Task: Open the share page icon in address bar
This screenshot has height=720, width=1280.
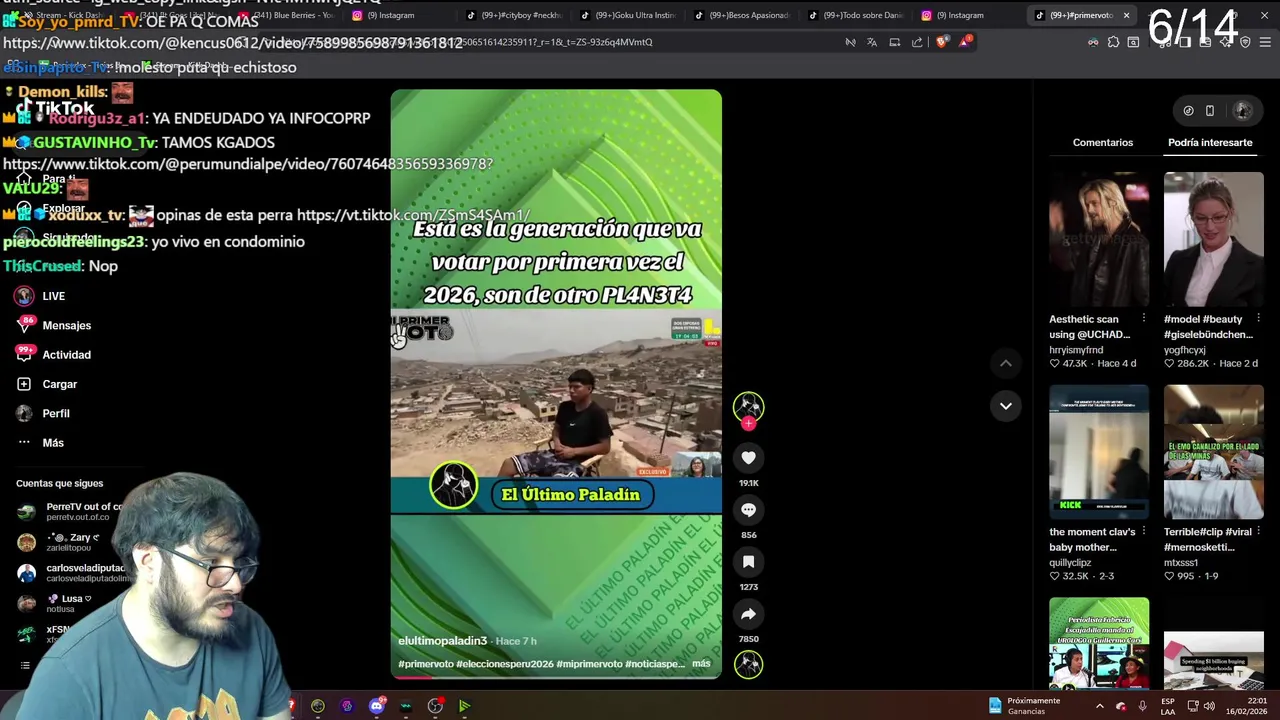Action: (917, 42)
